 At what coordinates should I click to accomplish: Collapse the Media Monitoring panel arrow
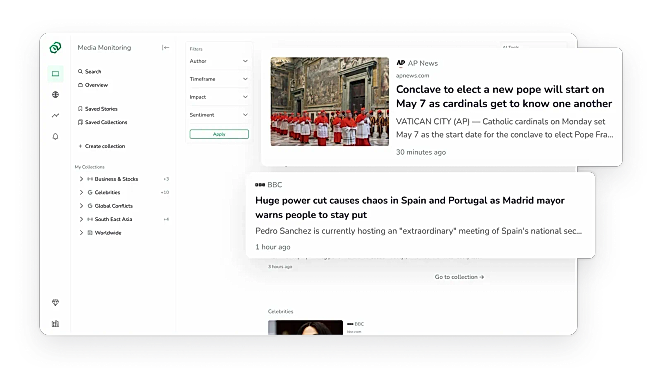point(166,48)
